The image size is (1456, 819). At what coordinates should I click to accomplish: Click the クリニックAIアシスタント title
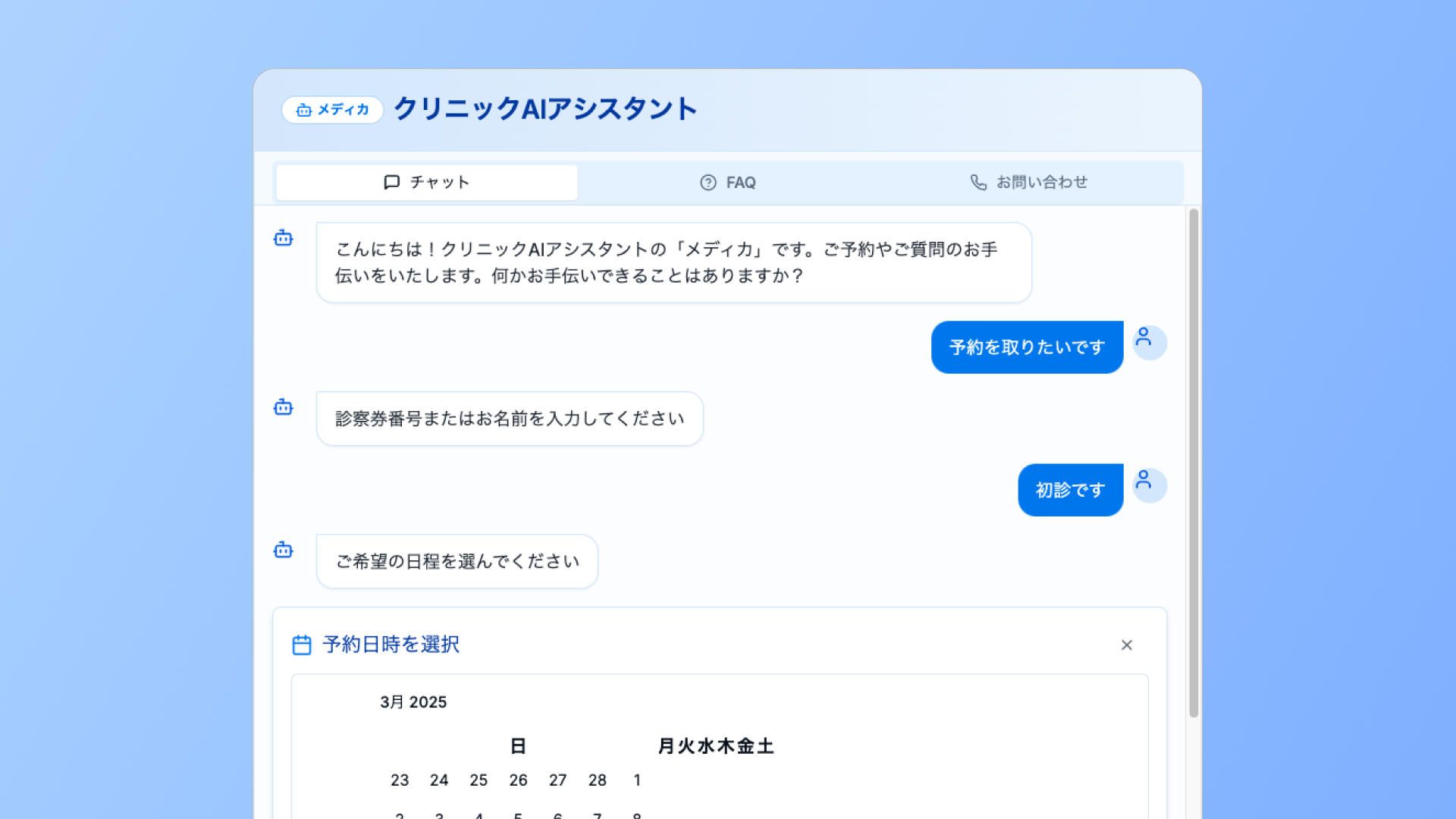pyautogui.click(x=545, y=109)
